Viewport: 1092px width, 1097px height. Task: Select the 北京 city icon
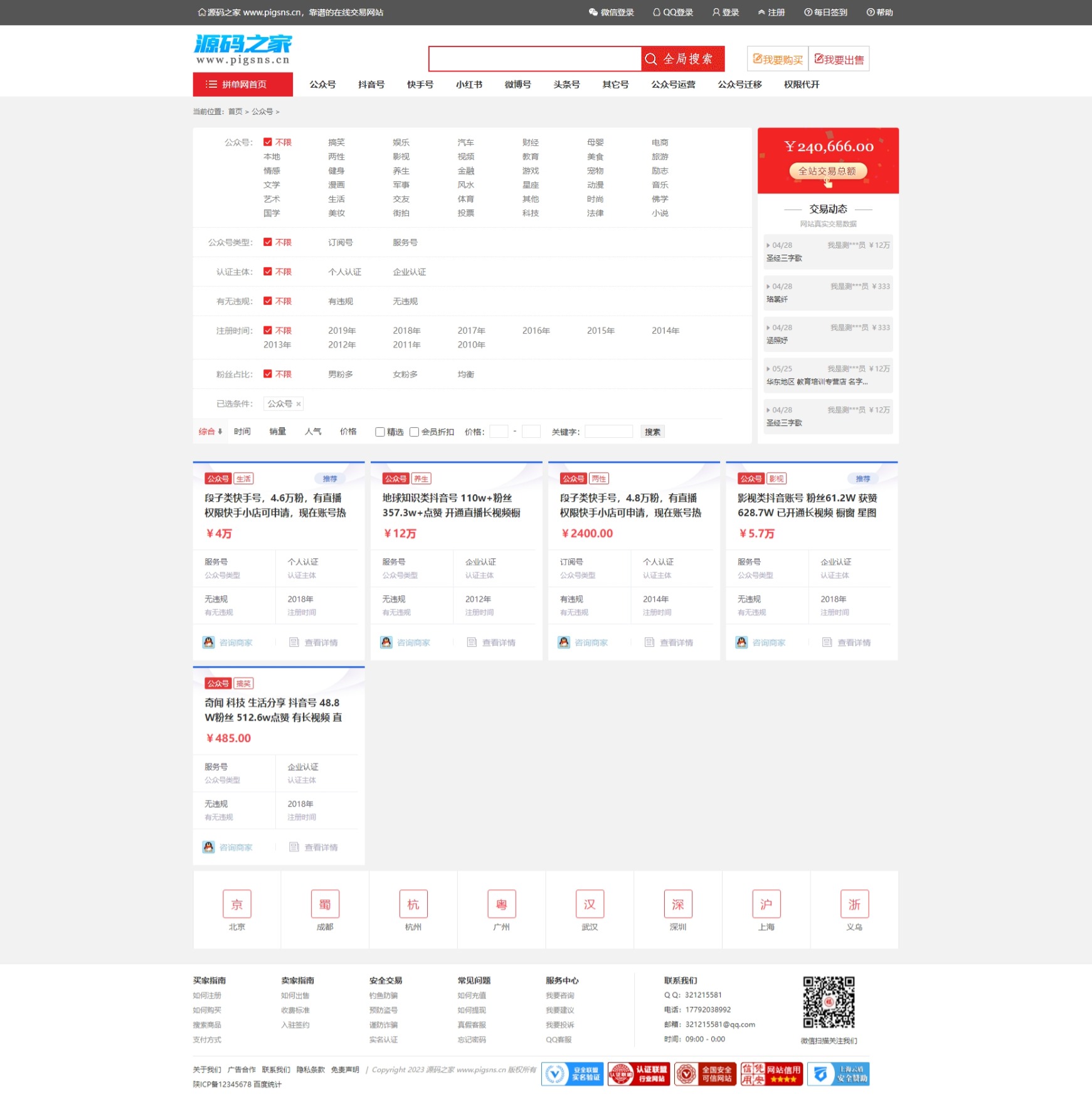click(237, 904)
